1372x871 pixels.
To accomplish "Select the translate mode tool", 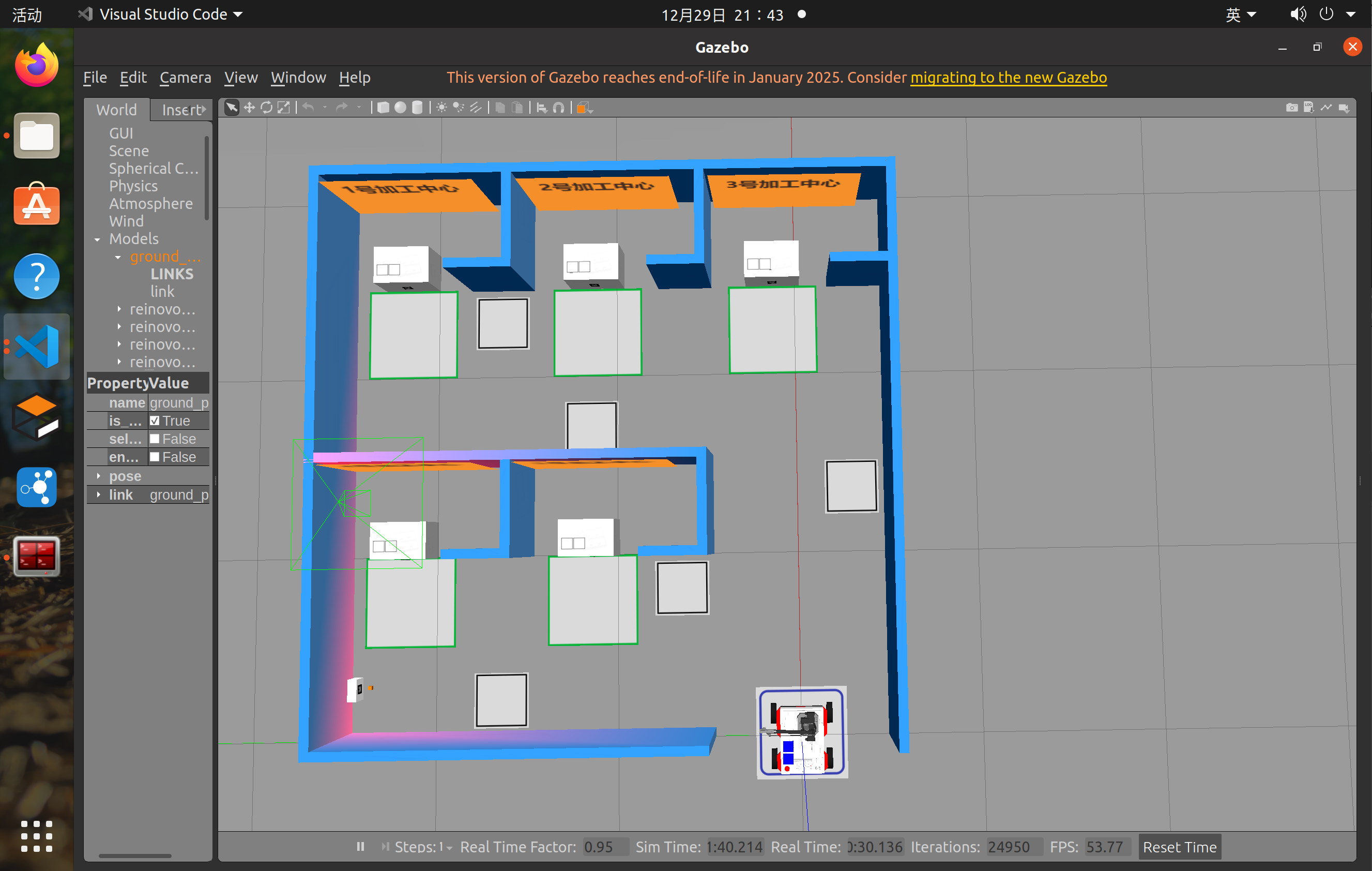I will [x=249, y=108].
